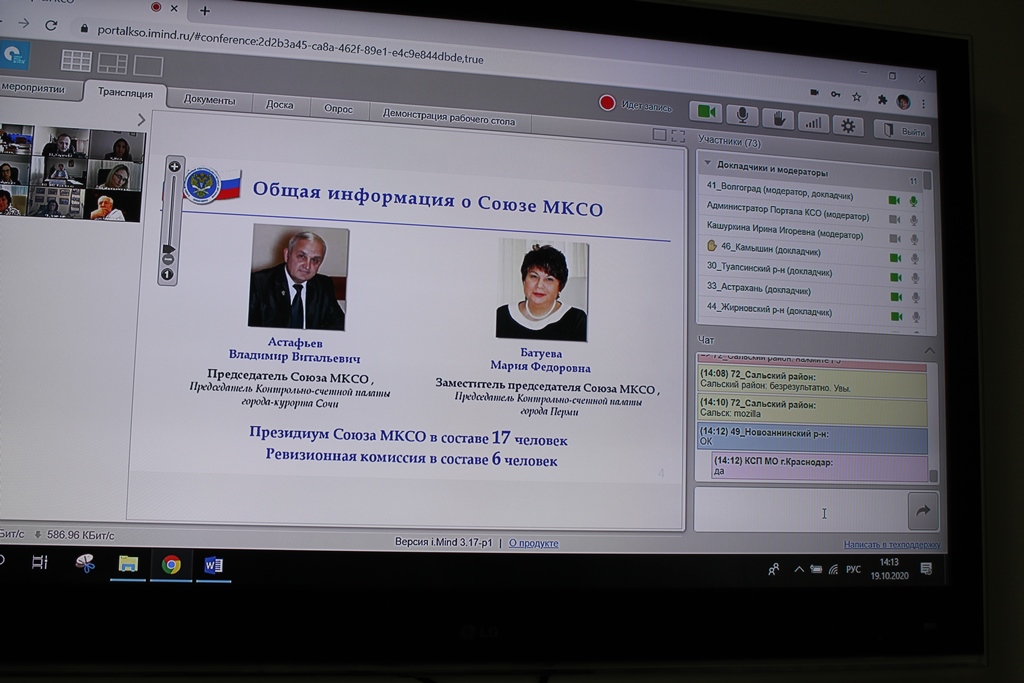Send chat message with arrow button
The image size is (1024, 683).
[x=922, y=511]
